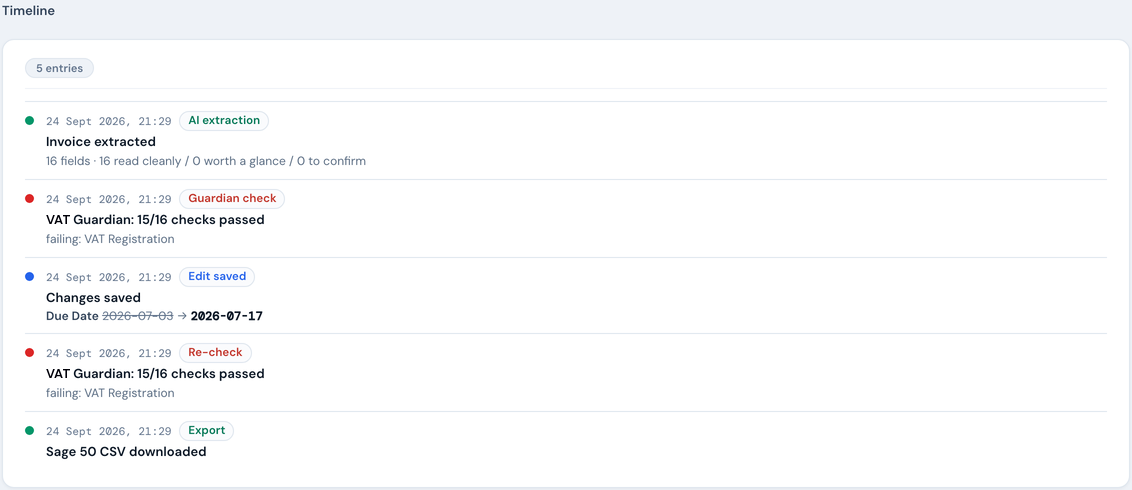Click 'failing: VAT Registration' under Guardian check
This screenshot has height=490, width=1132.
point(110,239)
